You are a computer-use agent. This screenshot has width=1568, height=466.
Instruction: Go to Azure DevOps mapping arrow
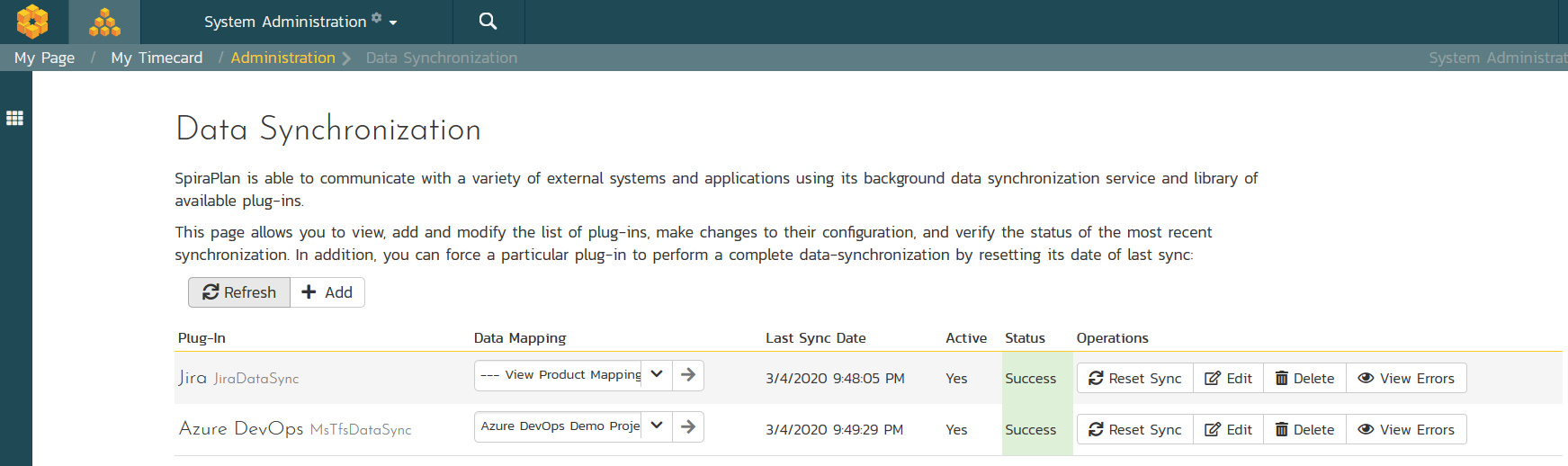[688, 426]
